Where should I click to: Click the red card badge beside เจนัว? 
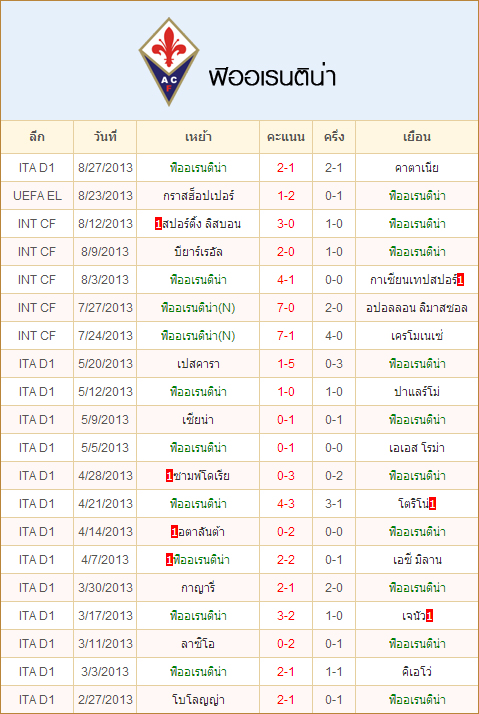[x=429, y=616]
